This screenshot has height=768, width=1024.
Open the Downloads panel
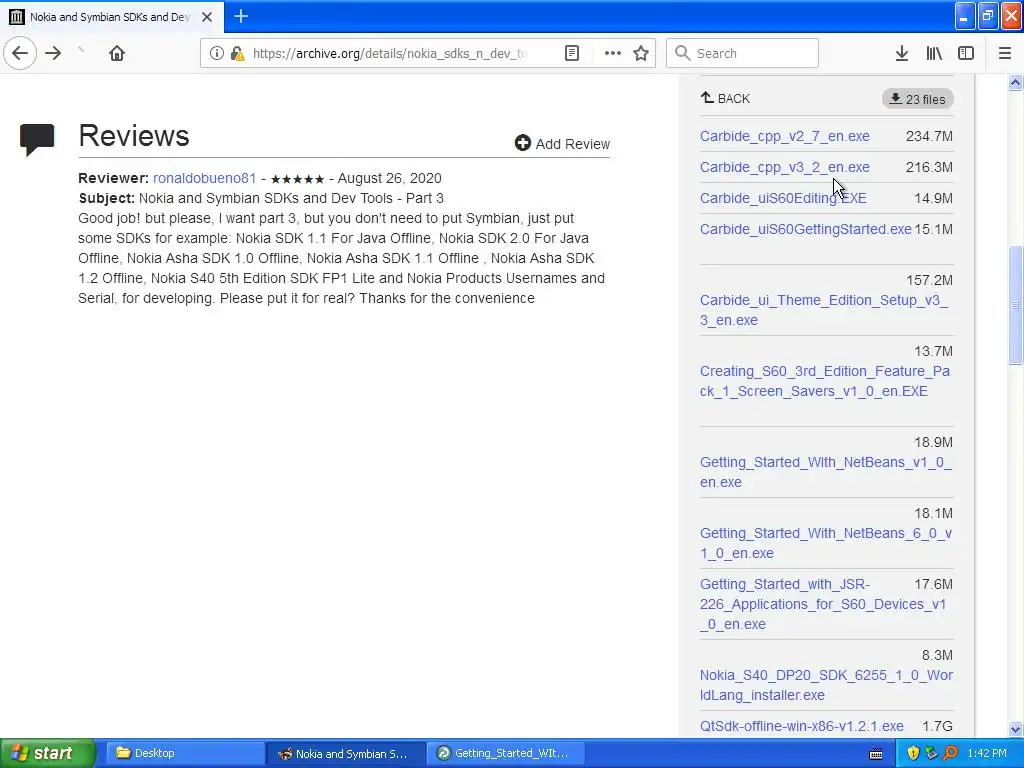(902, 53)
